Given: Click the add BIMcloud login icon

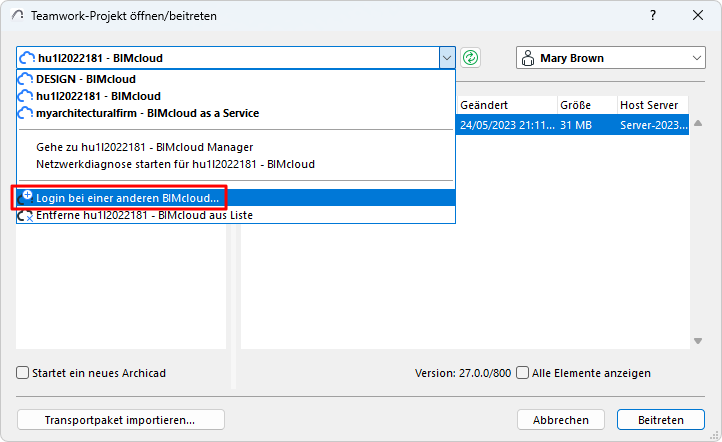Looking at the screenshot, I should coord(26,197).
